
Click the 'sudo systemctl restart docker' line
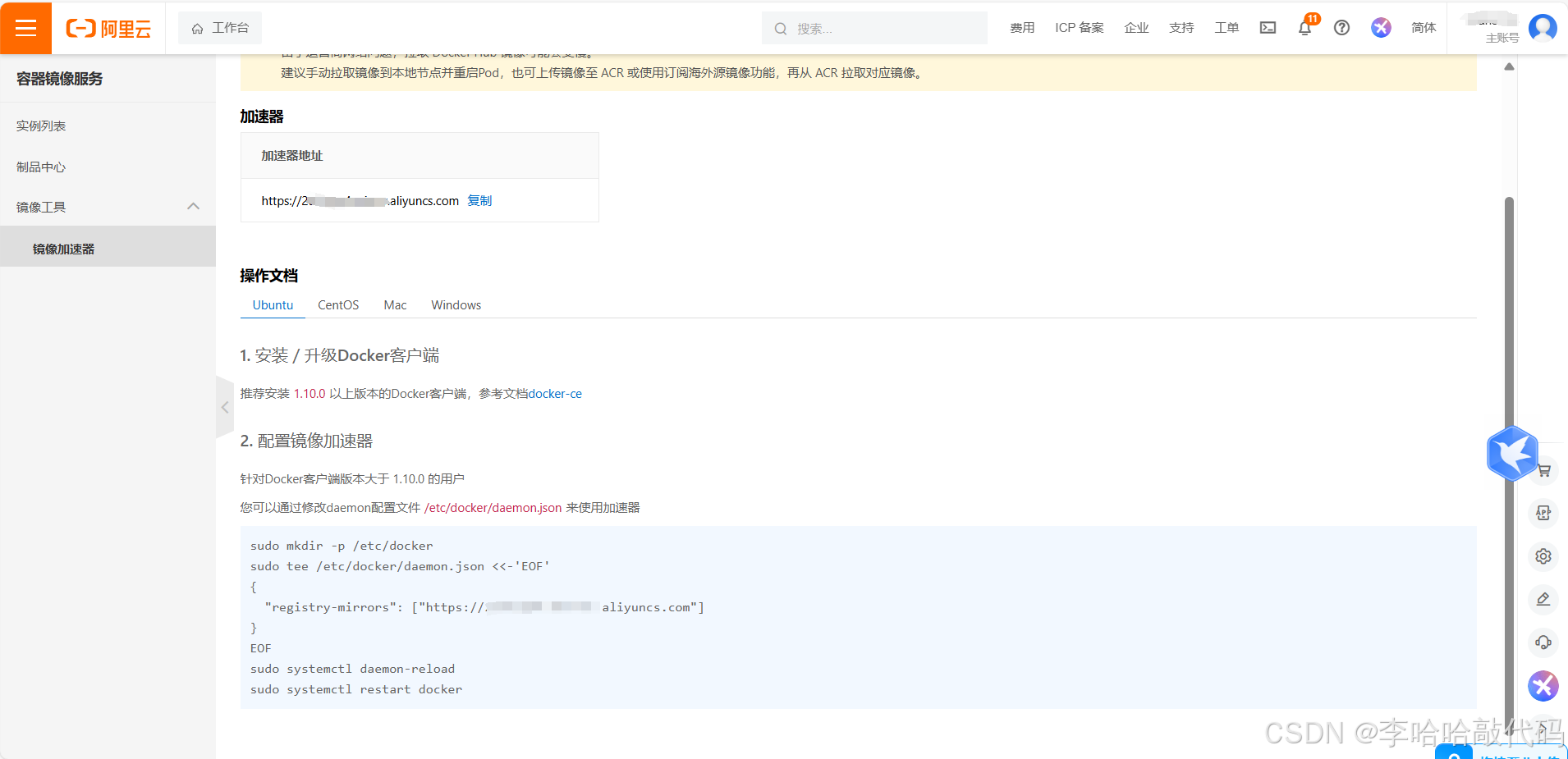click(356, 690)
